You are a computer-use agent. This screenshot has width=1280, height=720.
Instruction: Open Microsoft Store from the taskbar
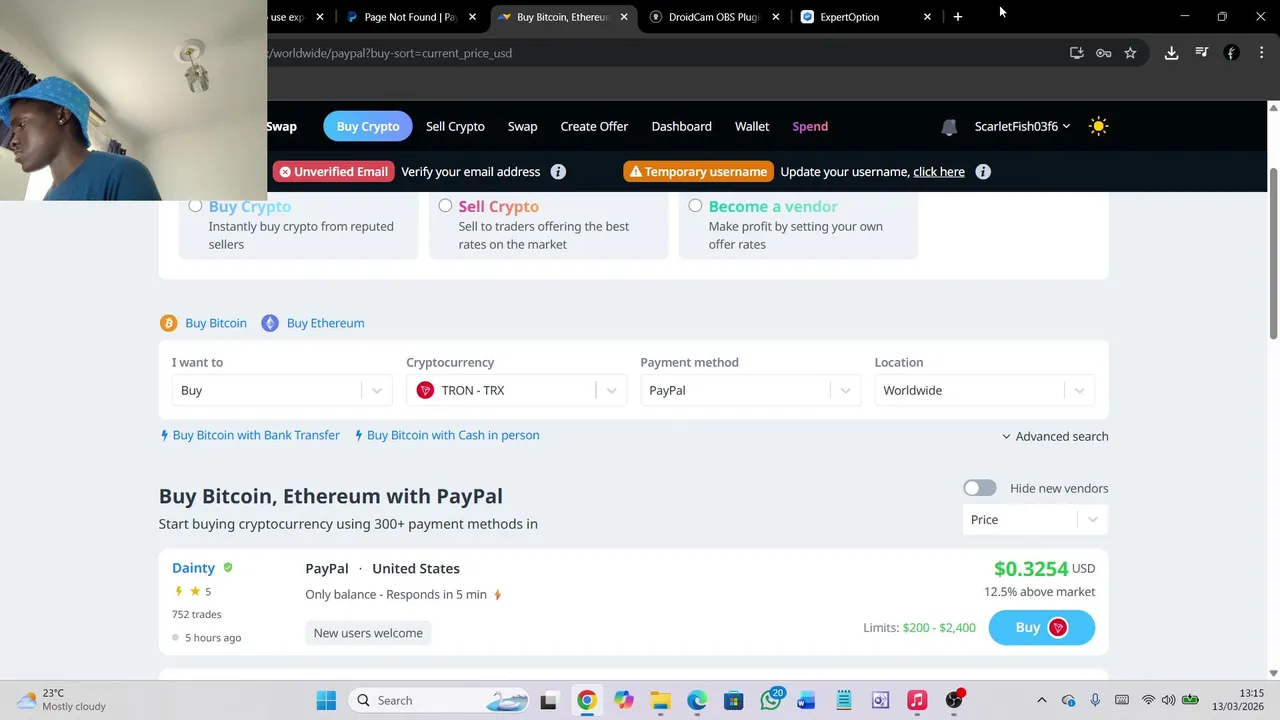[x=734, y=700]
